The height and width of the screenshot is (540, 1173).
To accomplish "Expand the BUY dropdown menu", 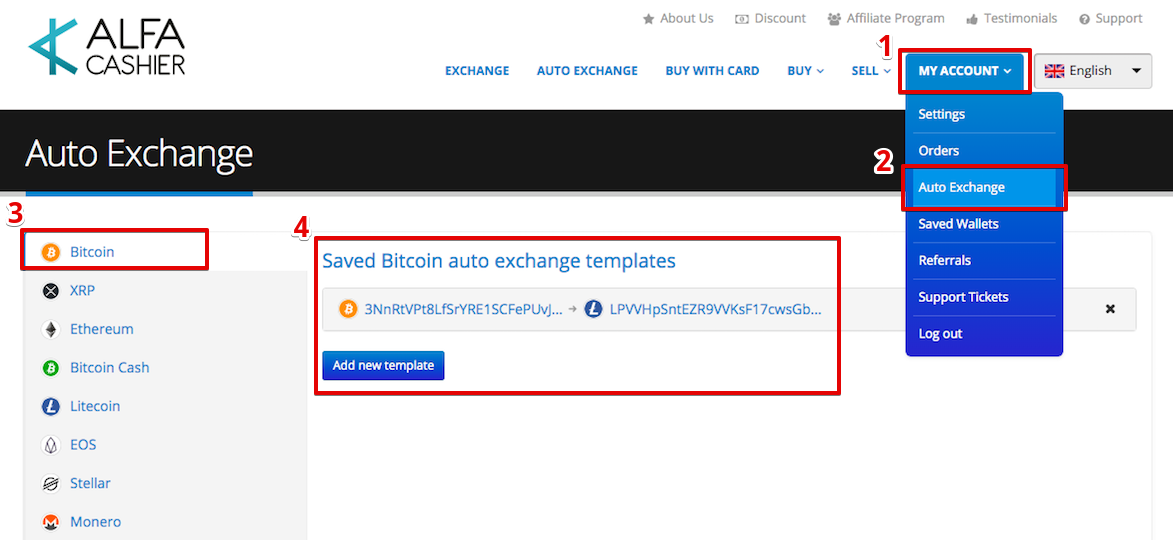I will coord(805,71).
